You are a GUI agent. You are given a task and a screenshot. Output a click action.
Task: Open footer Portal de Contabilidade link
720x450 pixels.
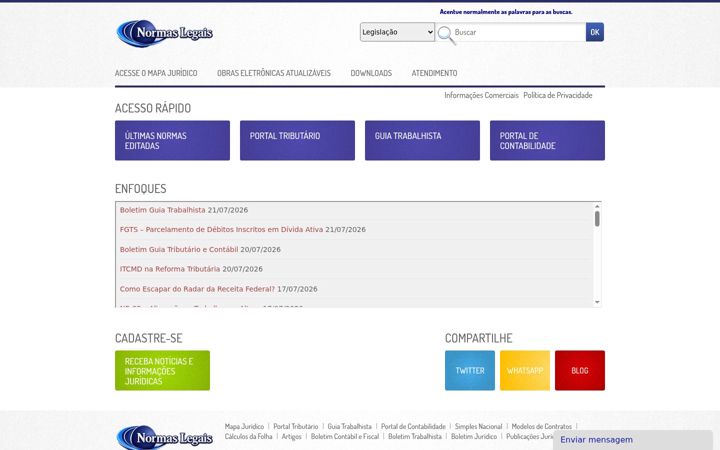[413, 427]
